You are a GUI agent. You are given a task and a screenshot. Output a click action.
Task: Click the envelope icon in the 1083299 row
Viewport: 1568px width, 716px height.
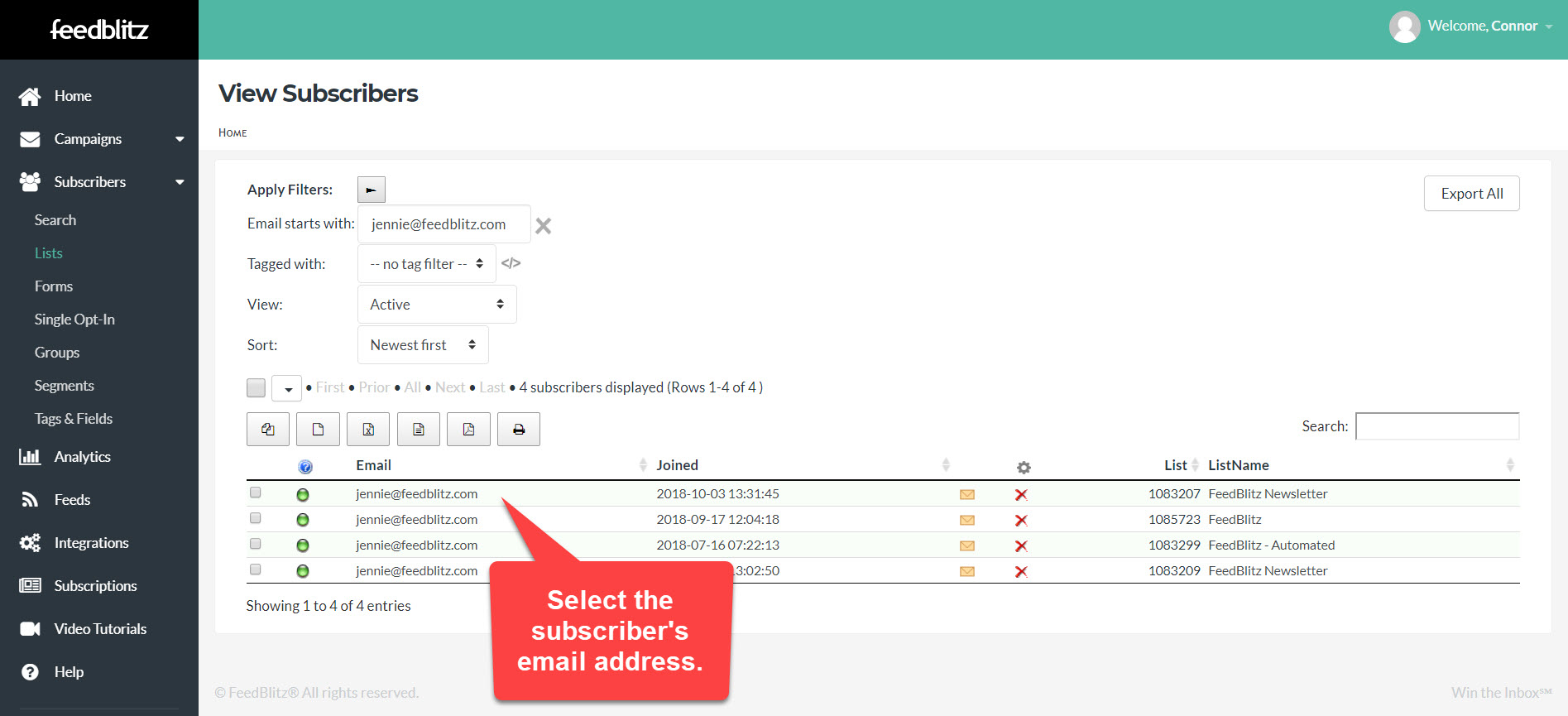point(966,546)
